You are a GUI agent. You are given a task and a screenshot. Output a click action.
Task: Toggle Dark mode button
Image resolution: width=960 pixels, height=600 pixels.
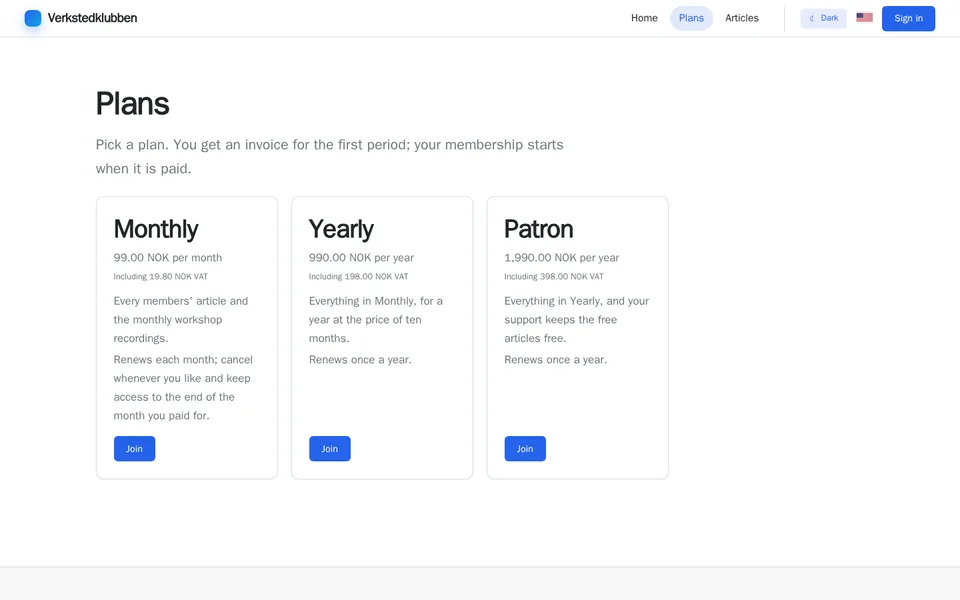[823, 18]
